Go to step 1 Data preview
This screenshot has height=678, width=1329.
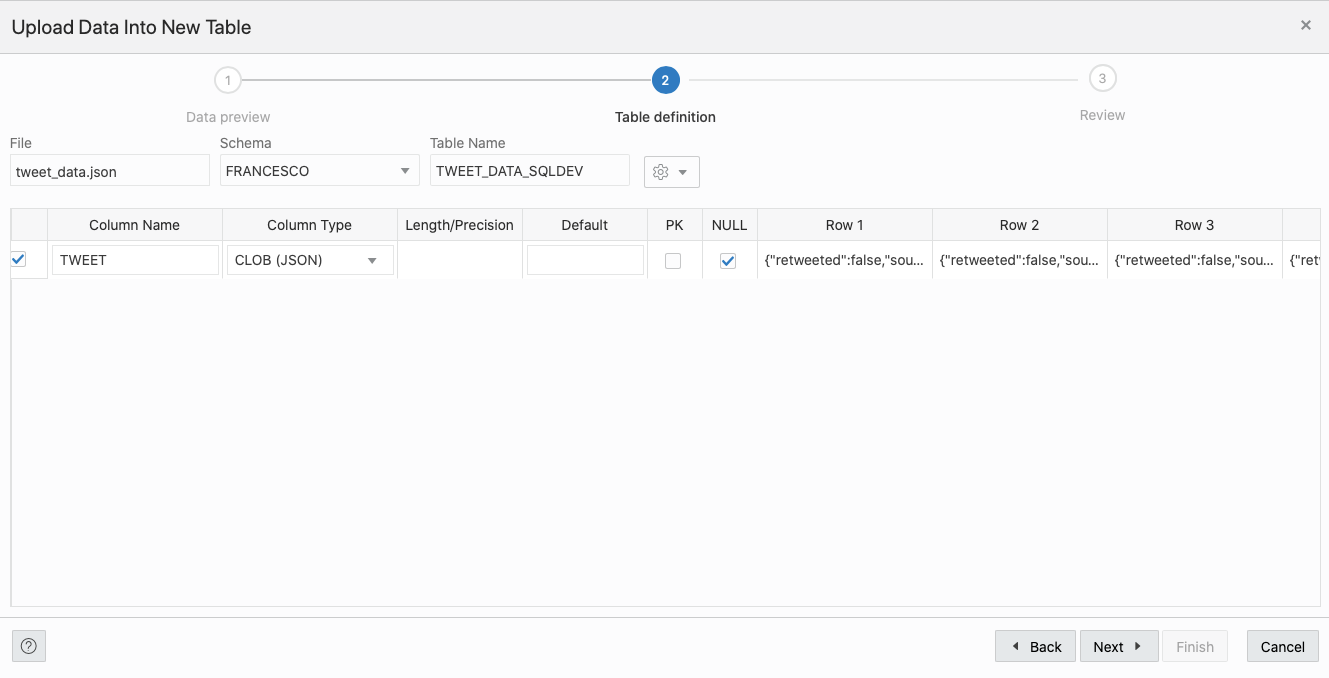228,80
